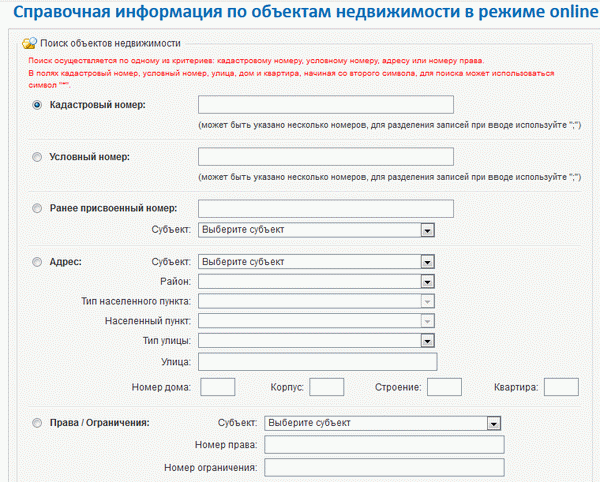Click the property search magnifier icon
This screenshot has width=600, height=482.
pos(29,43)
